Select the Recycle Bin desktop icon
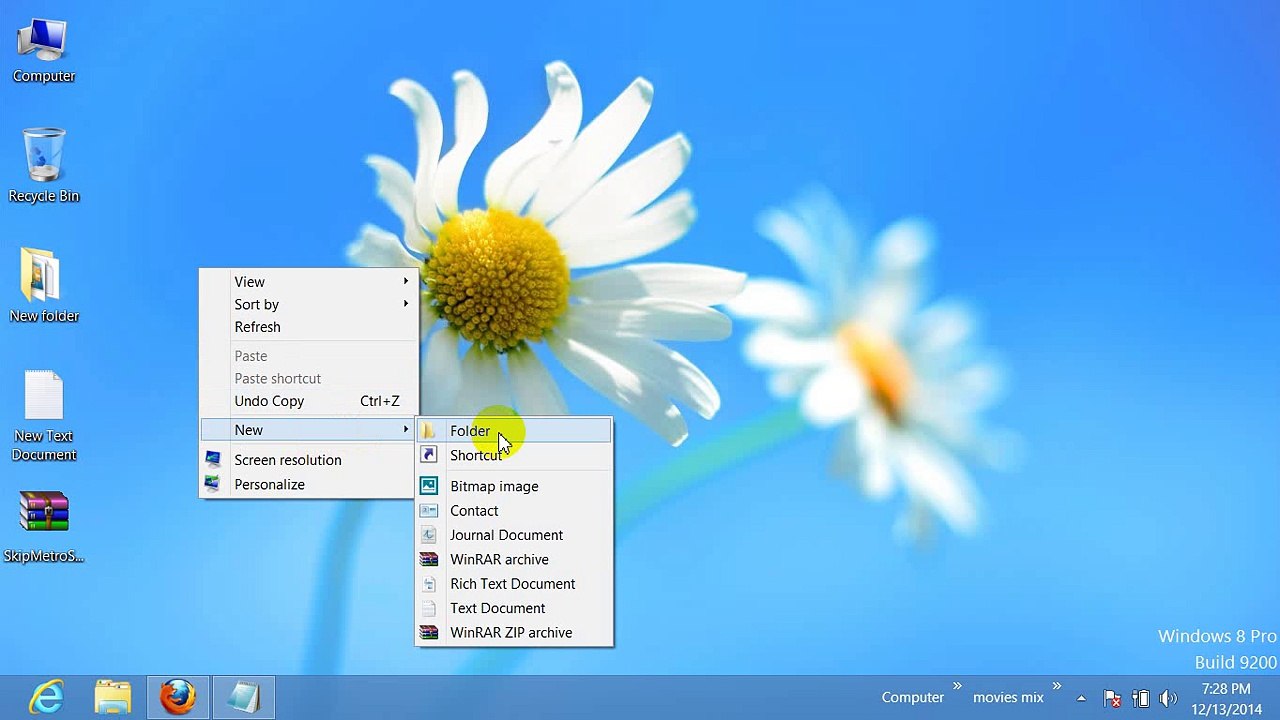This screenshot has width=1280, height=720. pos(43,166)
